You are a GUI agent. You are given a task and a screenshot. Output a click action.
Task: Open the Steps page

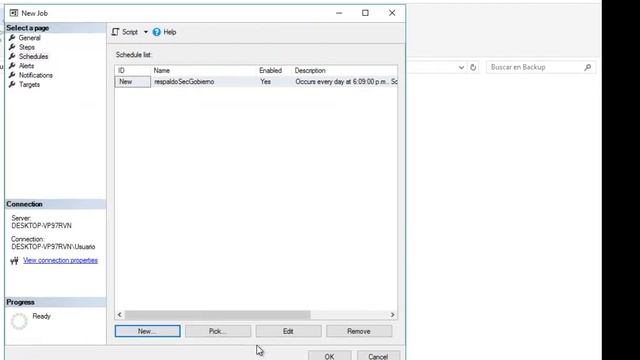(x=27, y=47)
